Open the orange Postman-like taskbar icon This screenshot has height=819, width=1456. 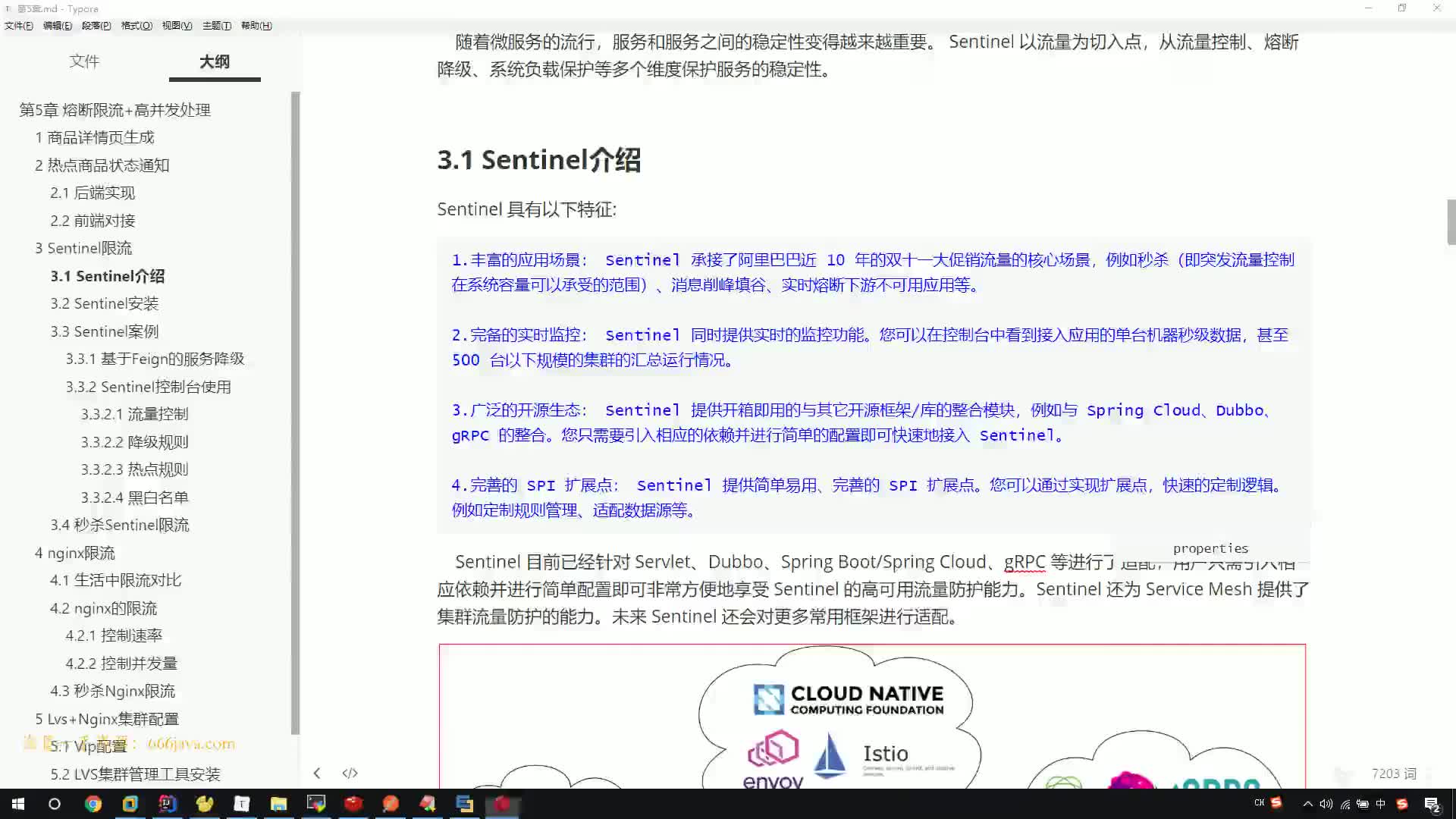point(391,804)
